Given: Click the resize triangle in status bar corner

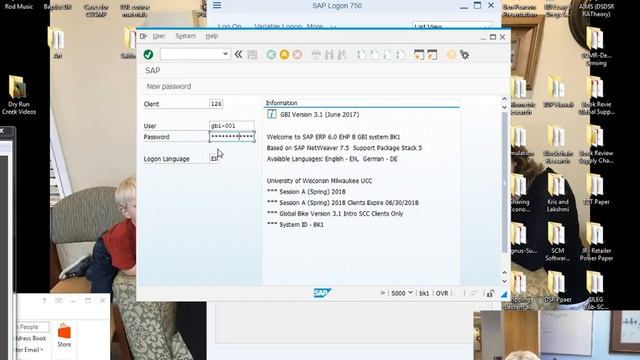Looking at the screenshot, I should click(504, 293).
